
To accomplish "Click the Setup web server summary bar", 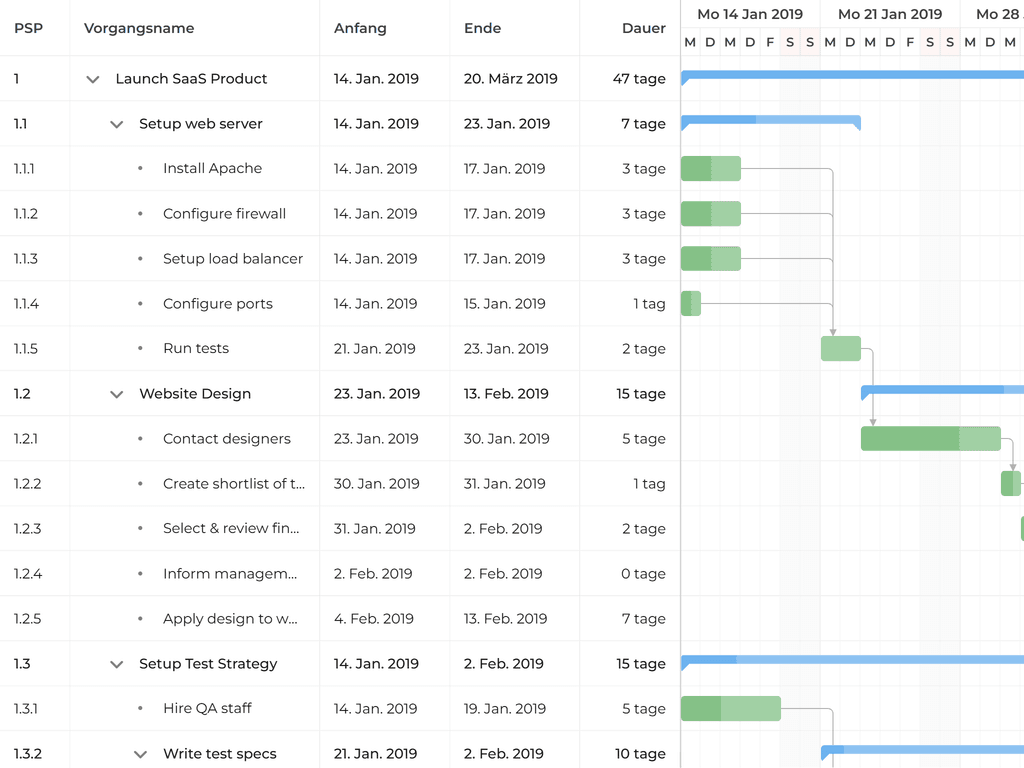I will (770, 120).
